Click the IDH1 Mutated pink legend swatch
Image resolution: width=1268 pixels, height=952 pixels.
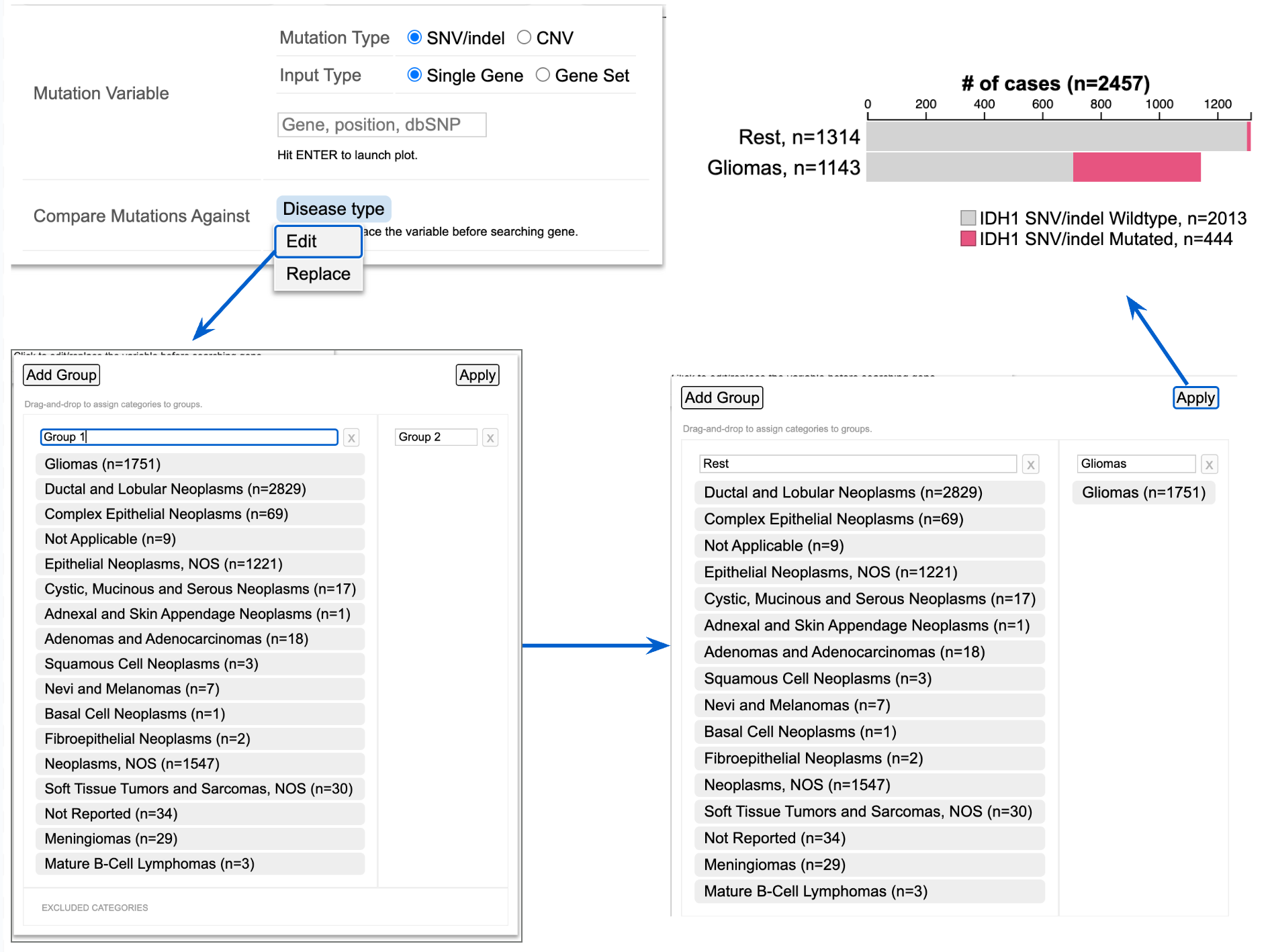coord(968,239)
